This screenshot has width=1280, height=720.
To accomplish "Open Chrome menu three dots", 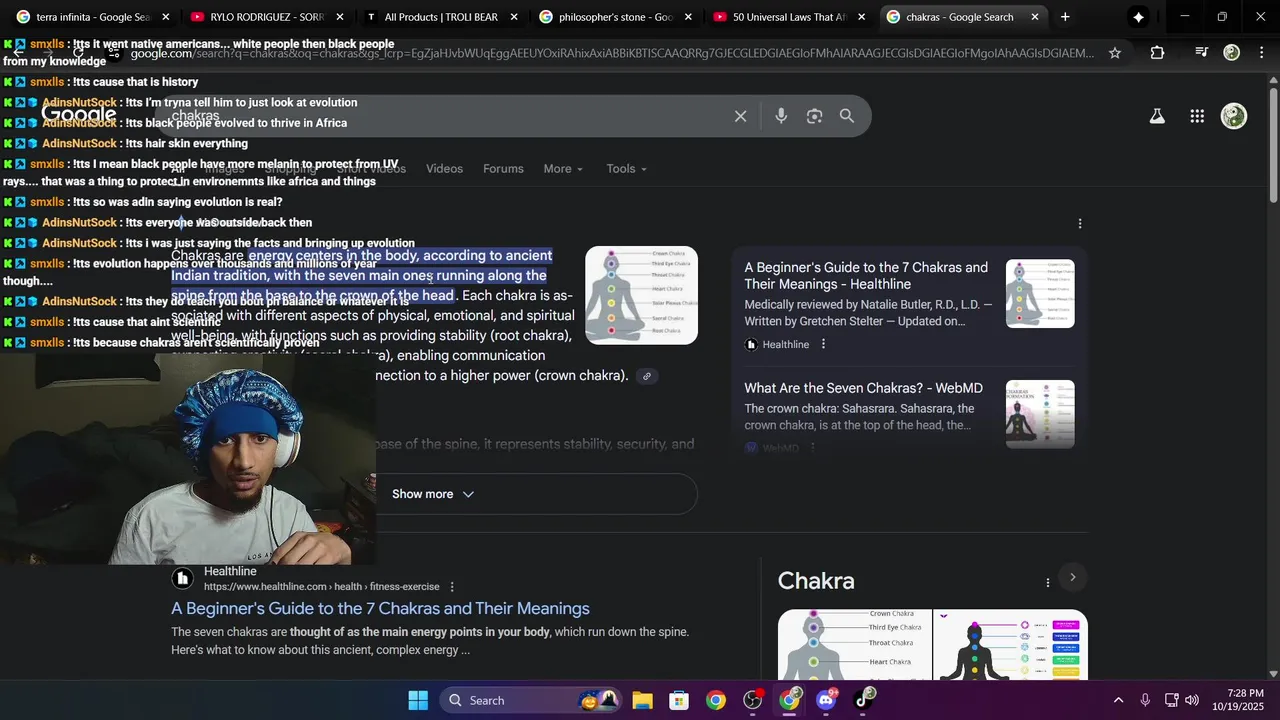I will 1263,53.
